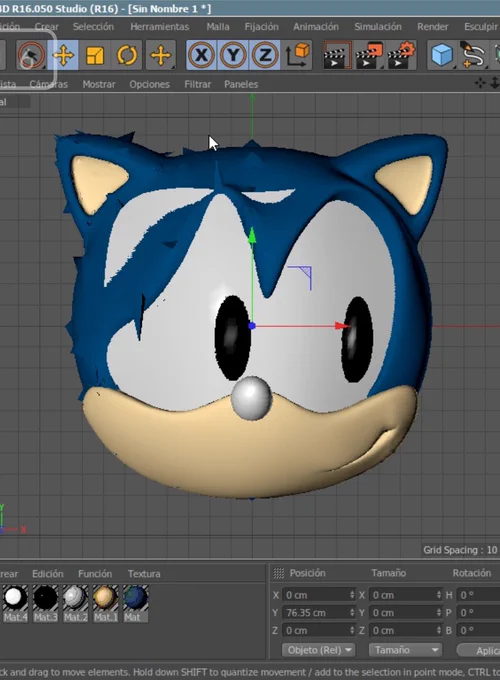Click the red X axis arrow handle
The width and height of the screenshot is (500, 680).
[343, 326]
